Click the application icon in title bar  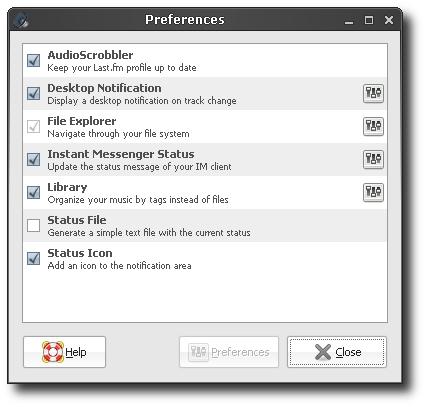[x=21, y=20]
